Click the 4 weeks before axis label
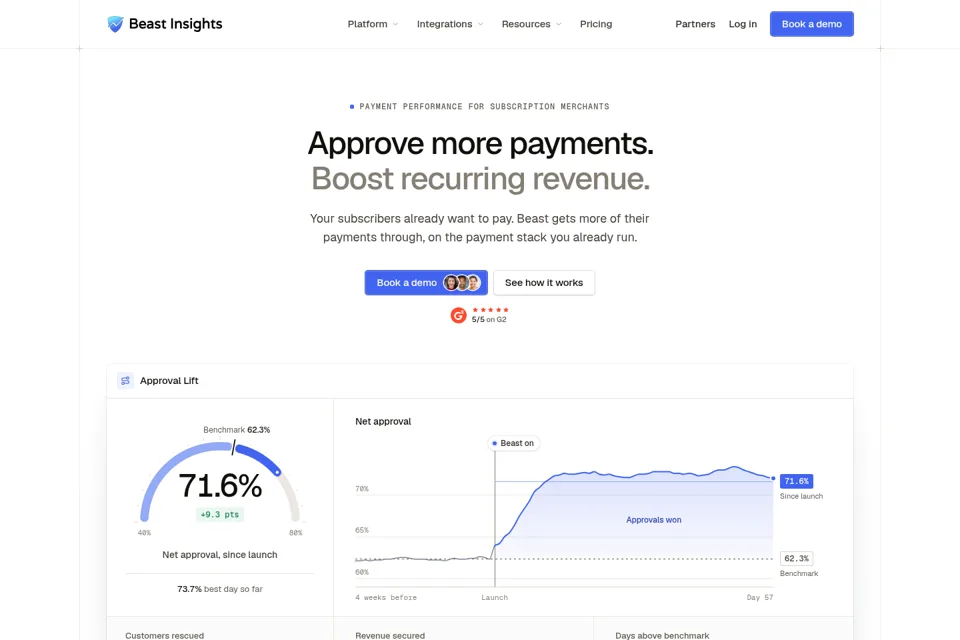 pyautogui.click(x=386, y=598)
